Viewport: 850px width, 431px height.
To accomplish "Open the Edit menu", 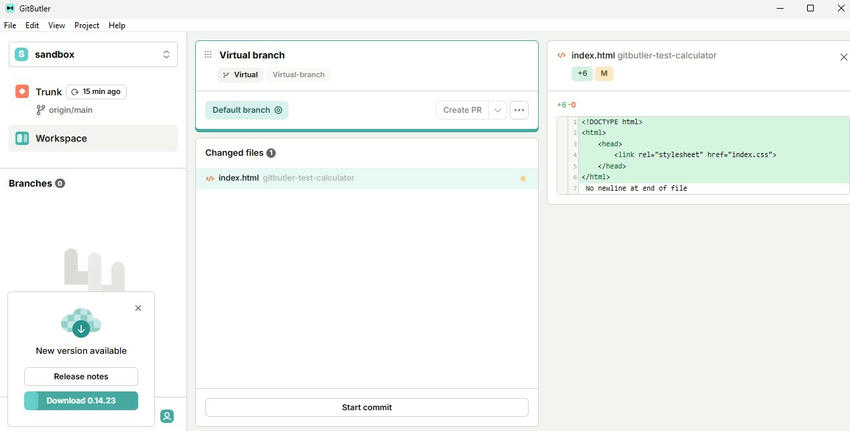I will (32, 25).
